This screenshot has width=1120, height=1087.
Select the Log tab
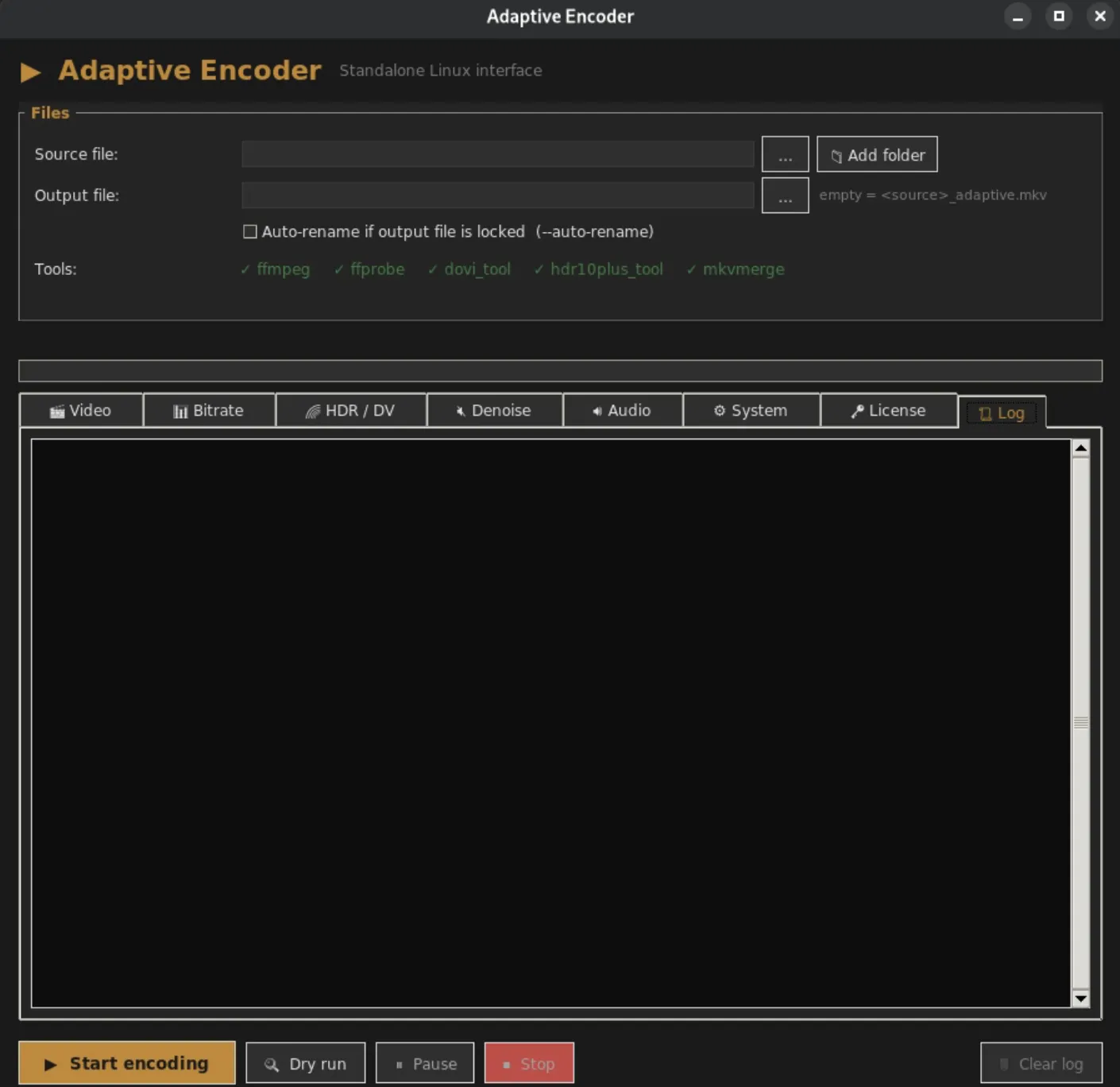1002,412
